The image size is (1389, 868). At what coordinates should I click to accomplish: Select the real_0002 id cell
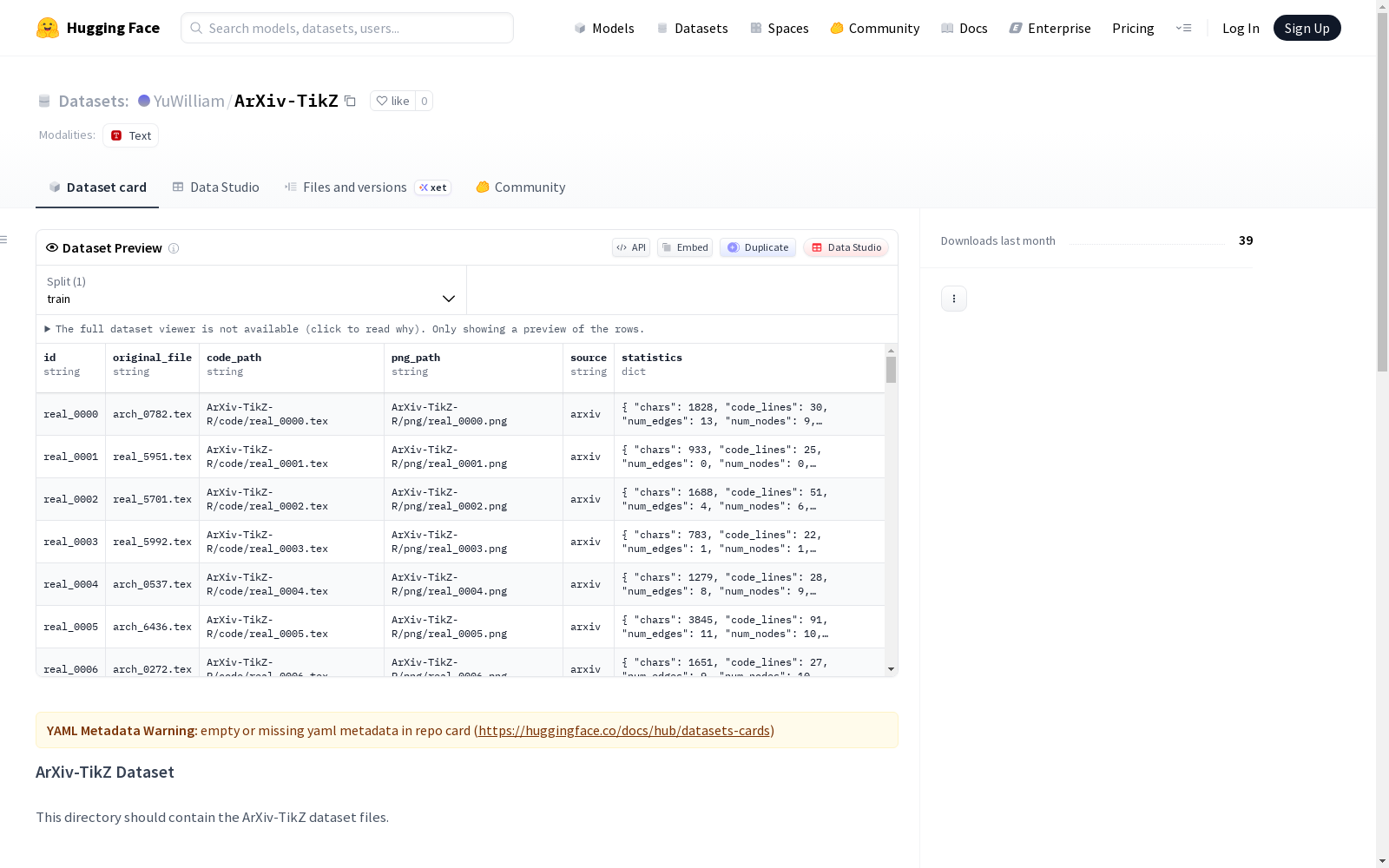click(x=70, y=500)
